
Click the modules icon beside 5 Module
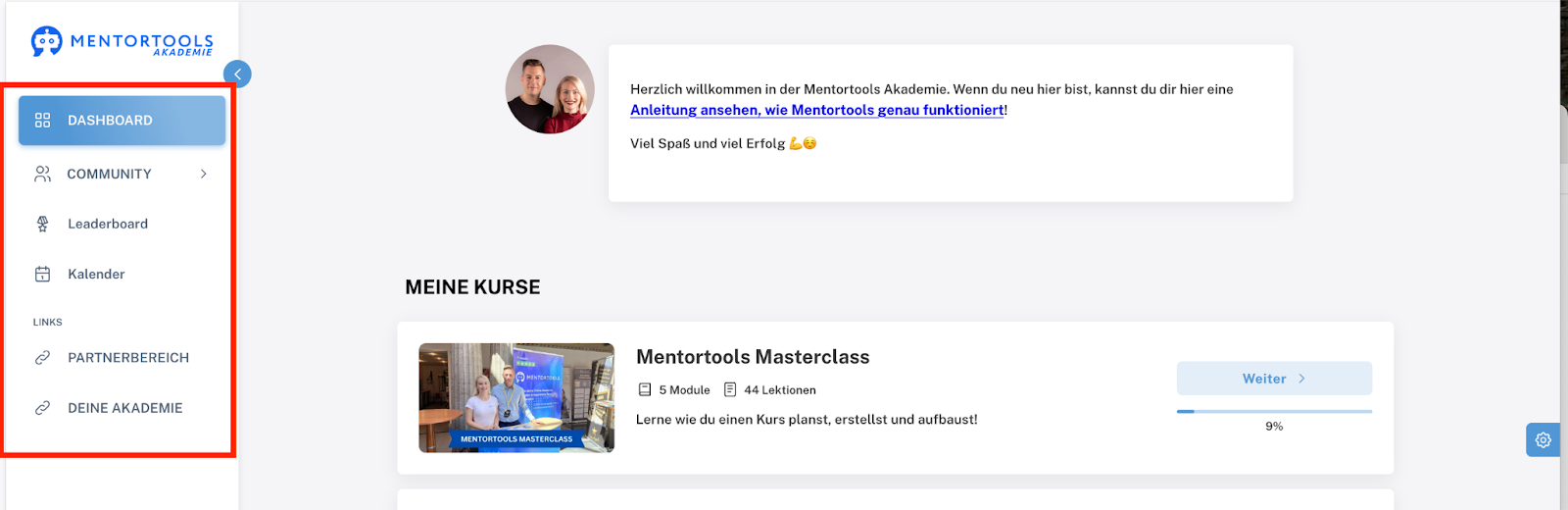645,389
